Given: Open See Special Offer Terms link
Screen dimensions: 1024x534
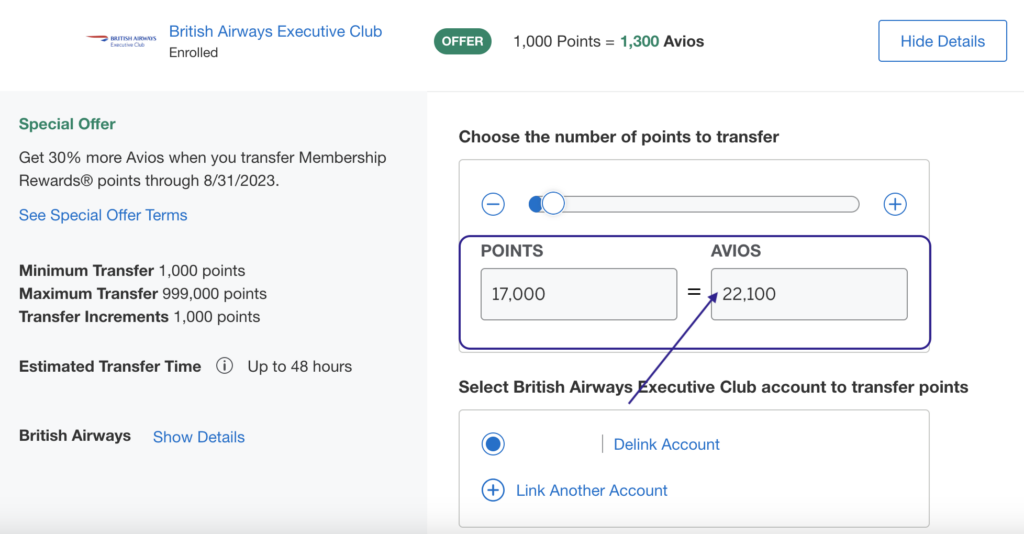Looking at the screenshot, I should tap(103, 215).
